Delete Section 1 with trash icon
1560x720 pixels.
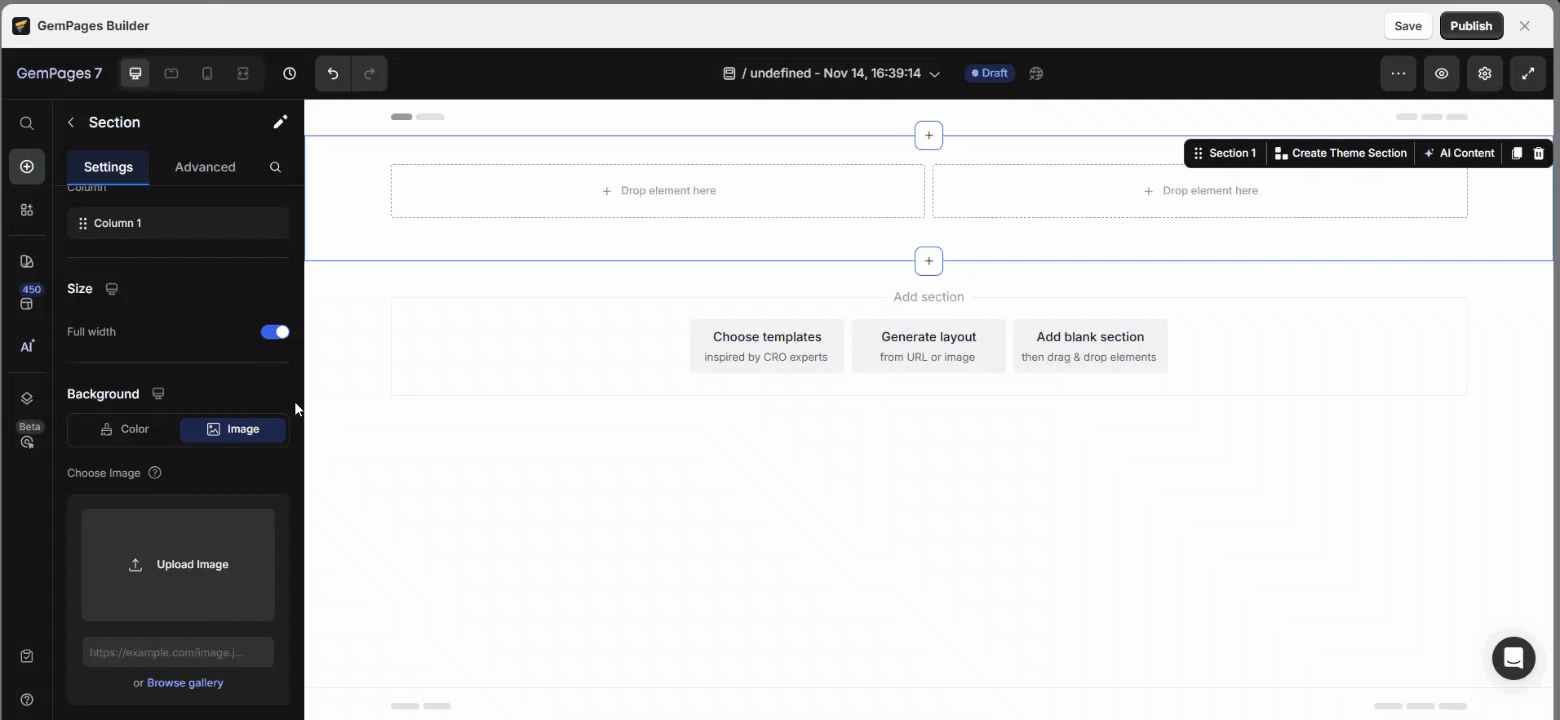pyautogui.click(x=1538, y=153)
